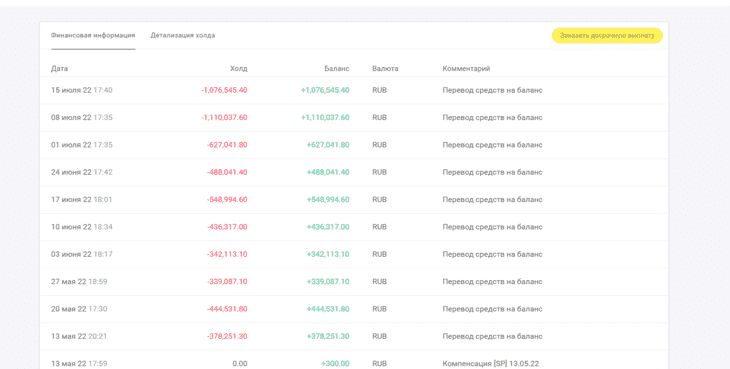Click hold value -378,251.30
This screenshot has width=730, height=369.
click(227, 336)
